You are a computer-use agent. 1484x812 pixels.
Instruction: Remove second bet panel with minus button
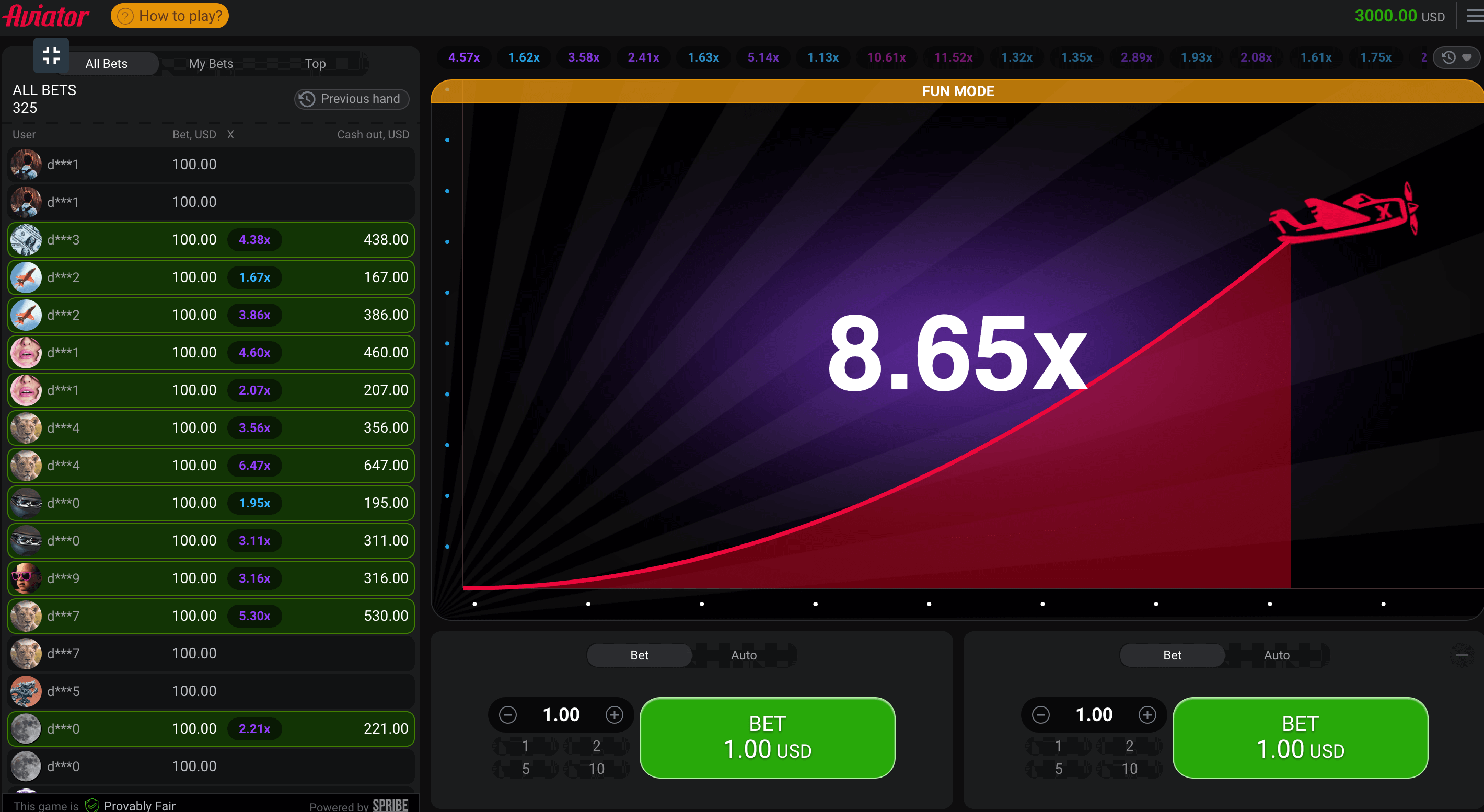pyautogui.click(x=1462, y=655)
